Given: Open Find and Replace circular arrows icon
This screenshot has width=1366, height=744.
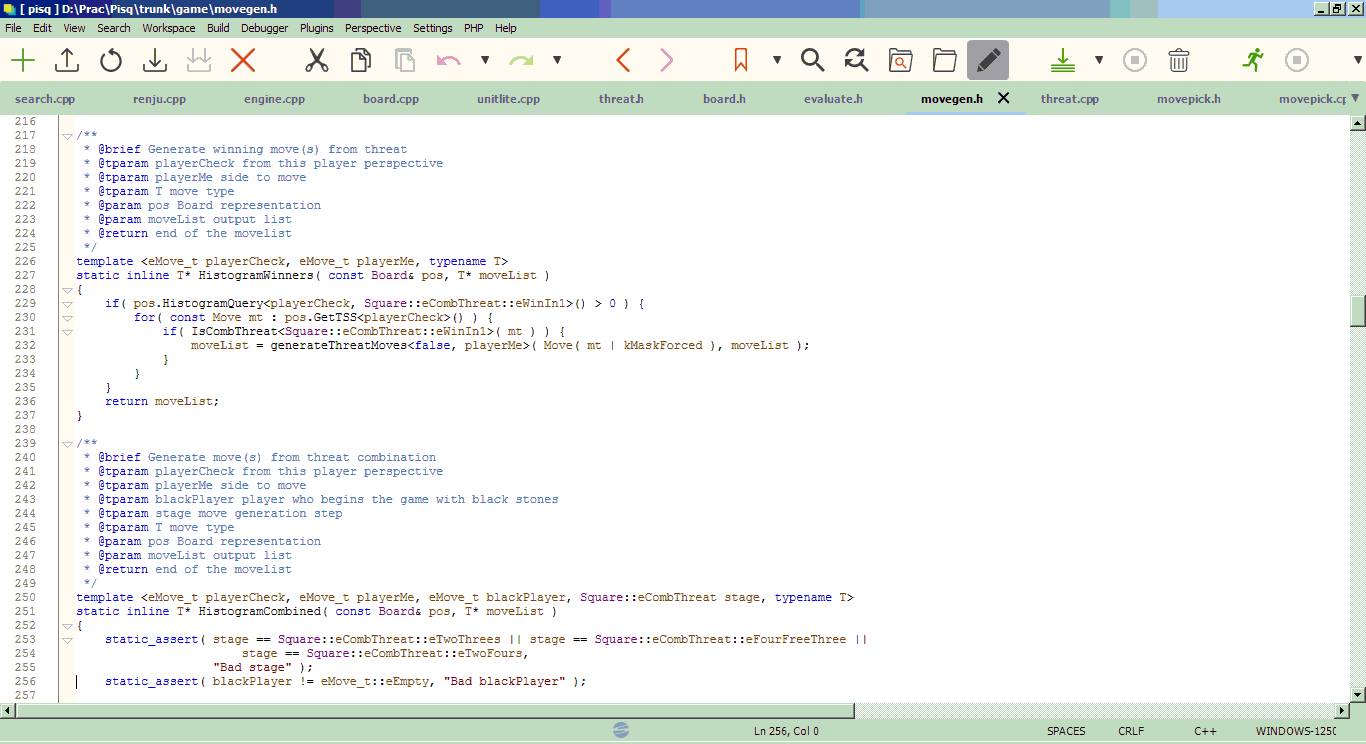Looking at the screenshot, I should (856, 60).
